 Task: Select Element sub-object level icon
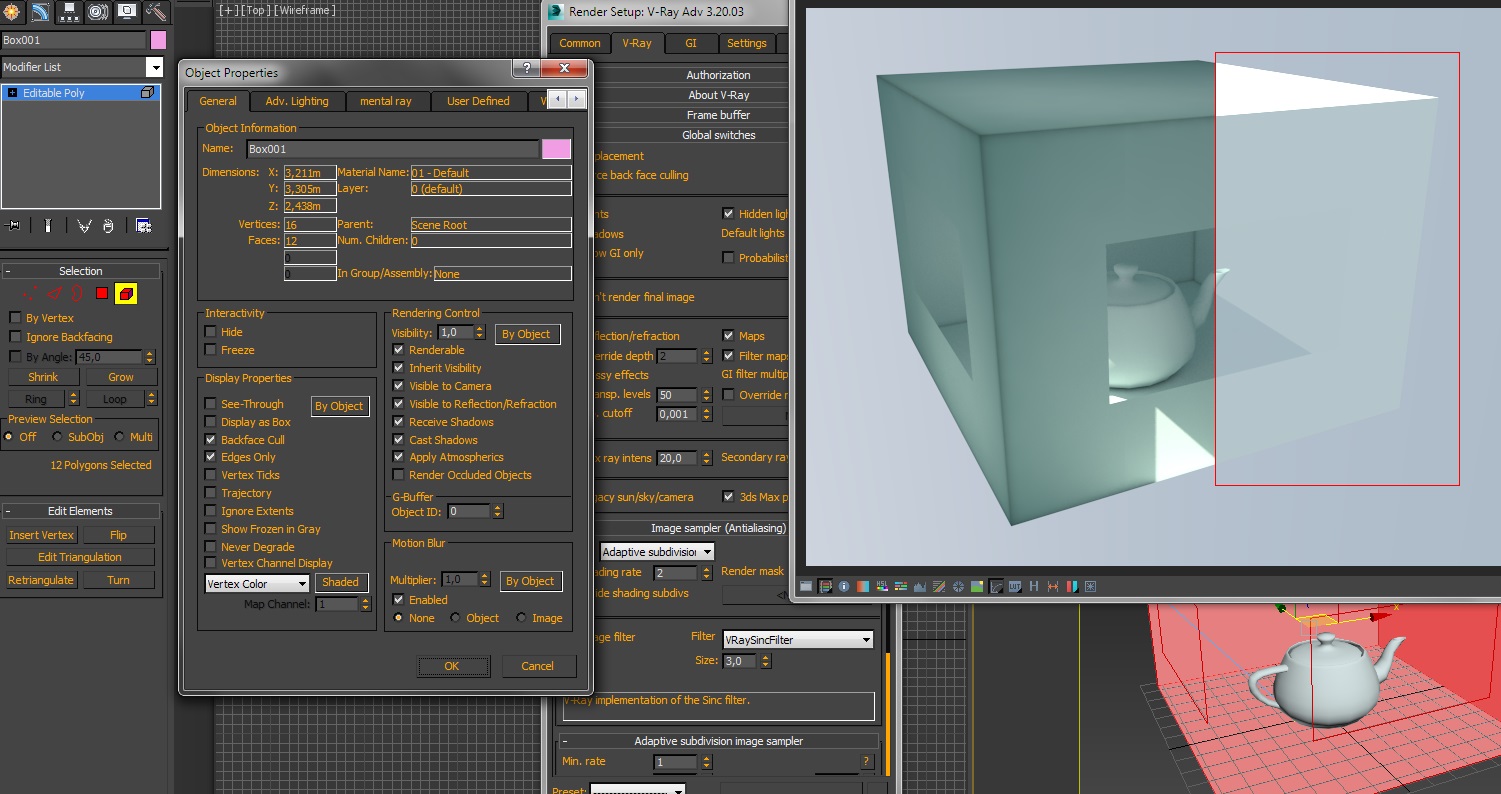pos(126,293)
